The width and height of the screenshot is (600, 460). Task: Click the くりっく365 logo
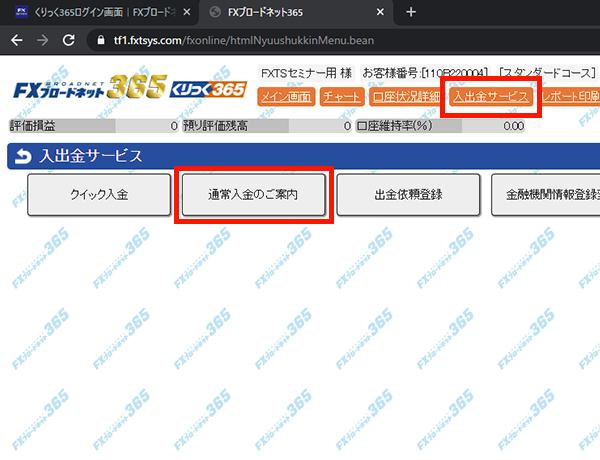[209, 90]
